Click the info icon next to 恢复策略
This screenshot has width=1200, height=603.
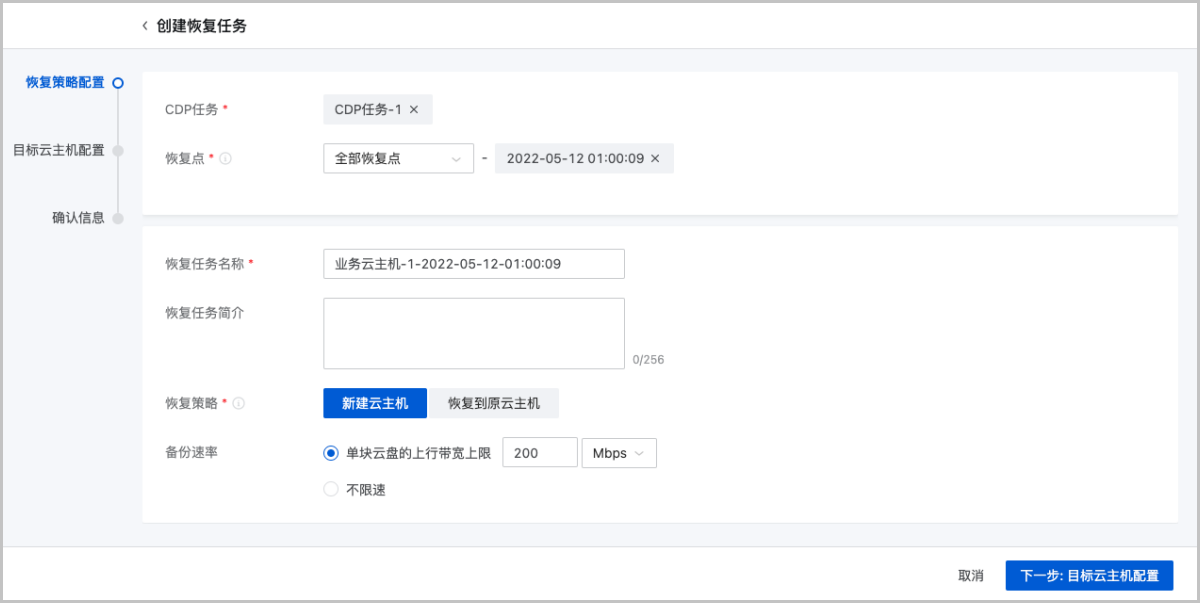[239, 404]
